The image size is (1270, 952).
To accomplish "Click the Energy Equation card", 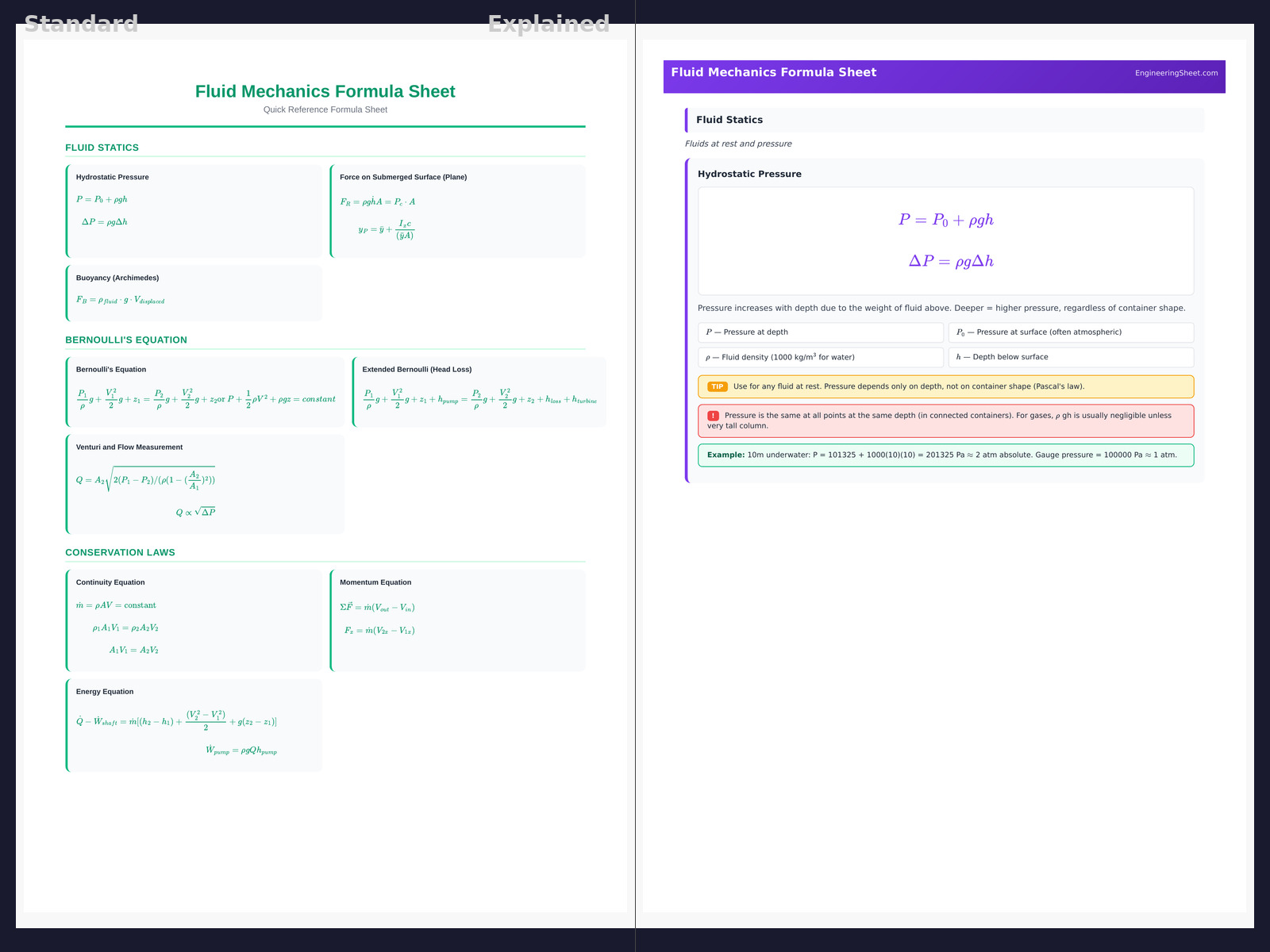I will [x=194, y=725].
